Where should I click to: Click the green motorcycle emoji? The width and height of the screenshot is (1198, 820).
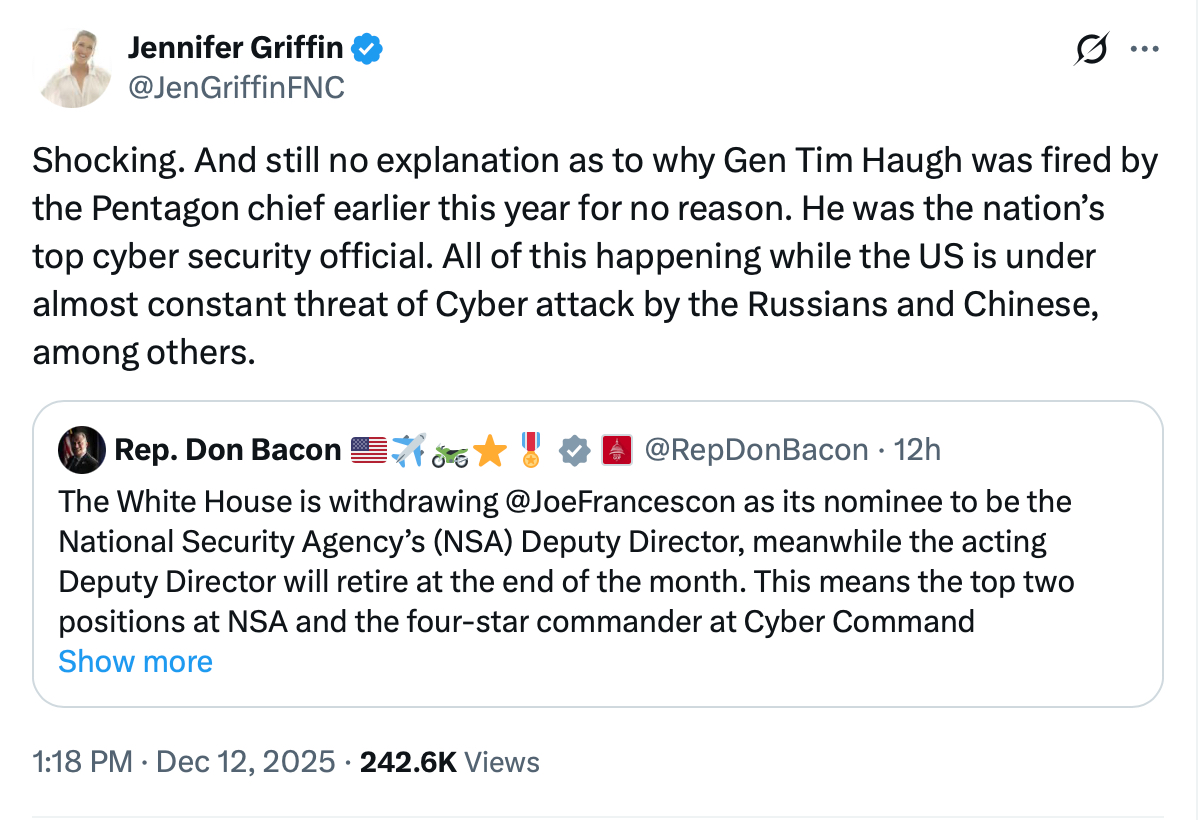(450, 452)
